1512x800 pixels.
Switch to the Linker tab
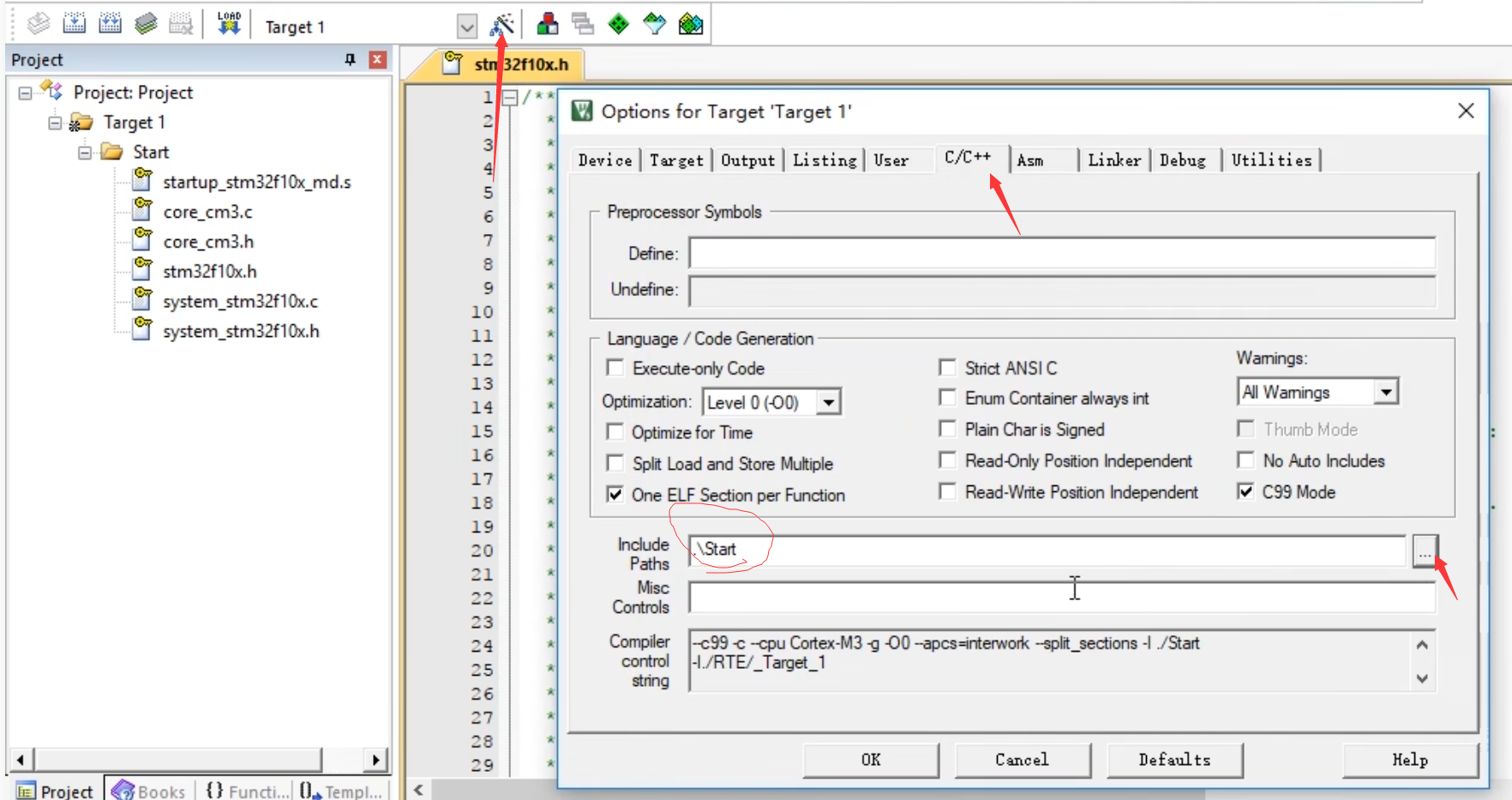(x=1113, y=160)
